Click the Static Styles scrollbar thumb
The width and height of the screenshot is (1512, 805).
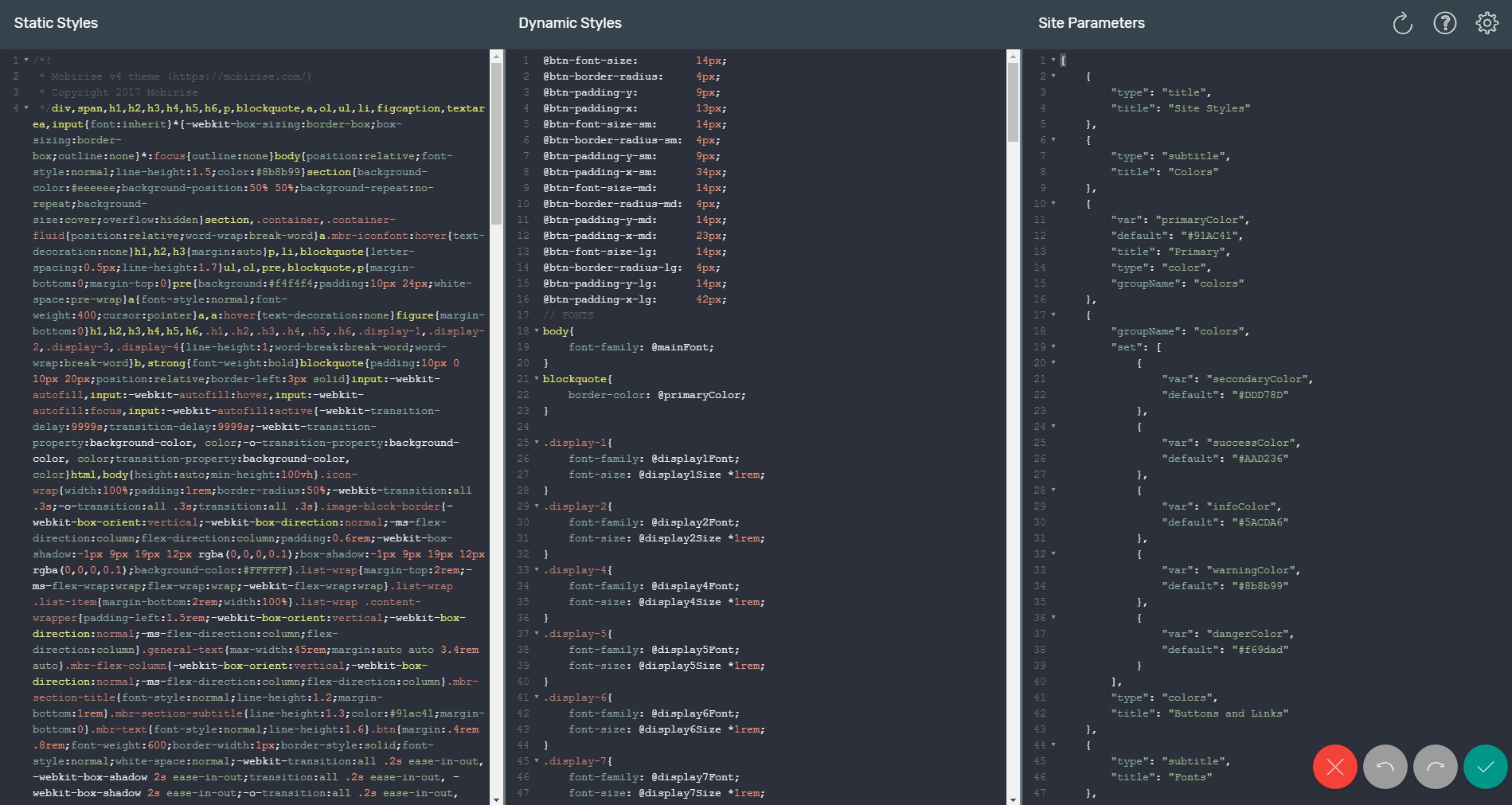click(496, 143)
